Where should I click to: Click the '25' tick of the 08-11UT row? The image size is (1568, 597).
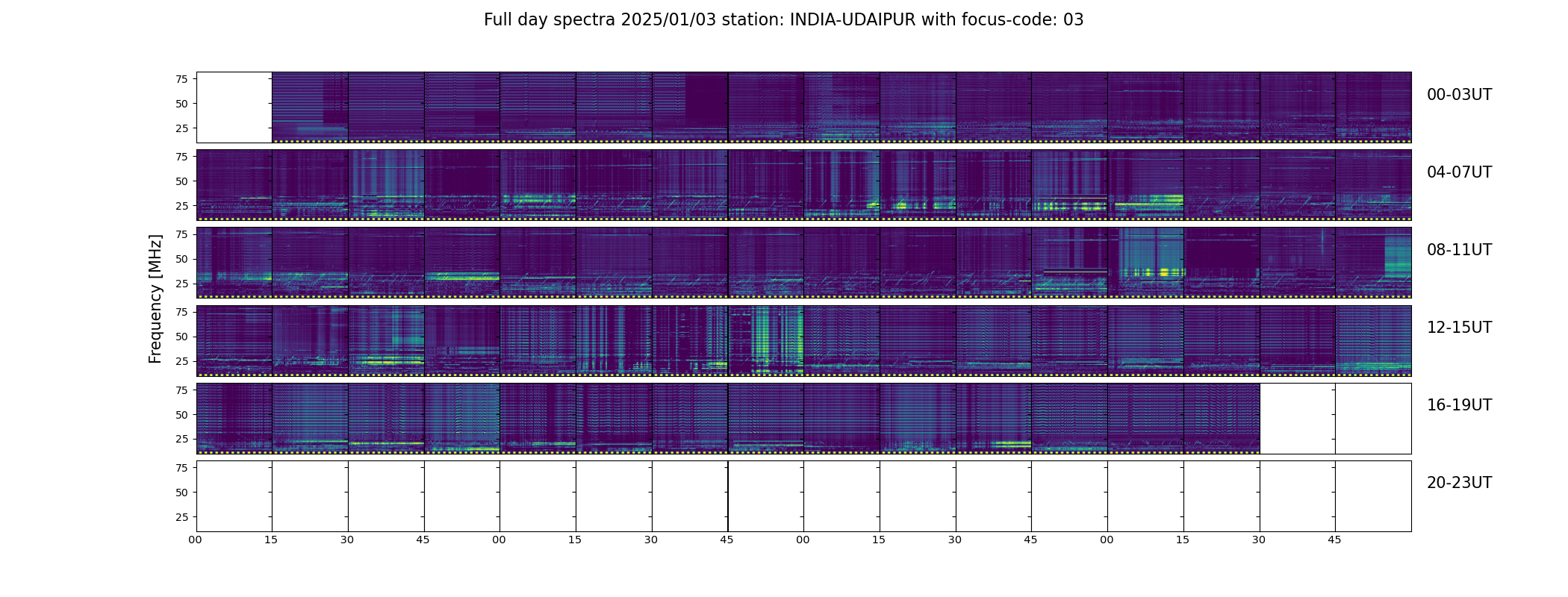(181, 284)
